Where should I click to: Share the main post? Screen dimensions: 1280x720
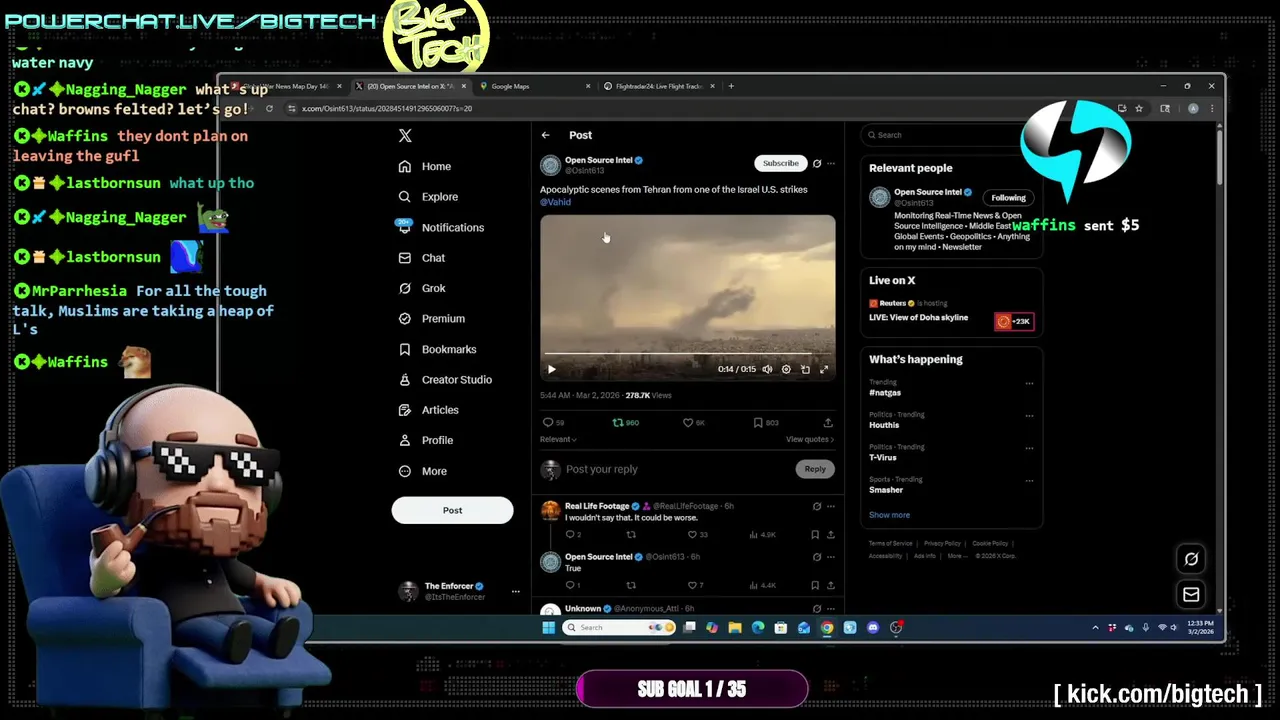click(x=827, y=423)
